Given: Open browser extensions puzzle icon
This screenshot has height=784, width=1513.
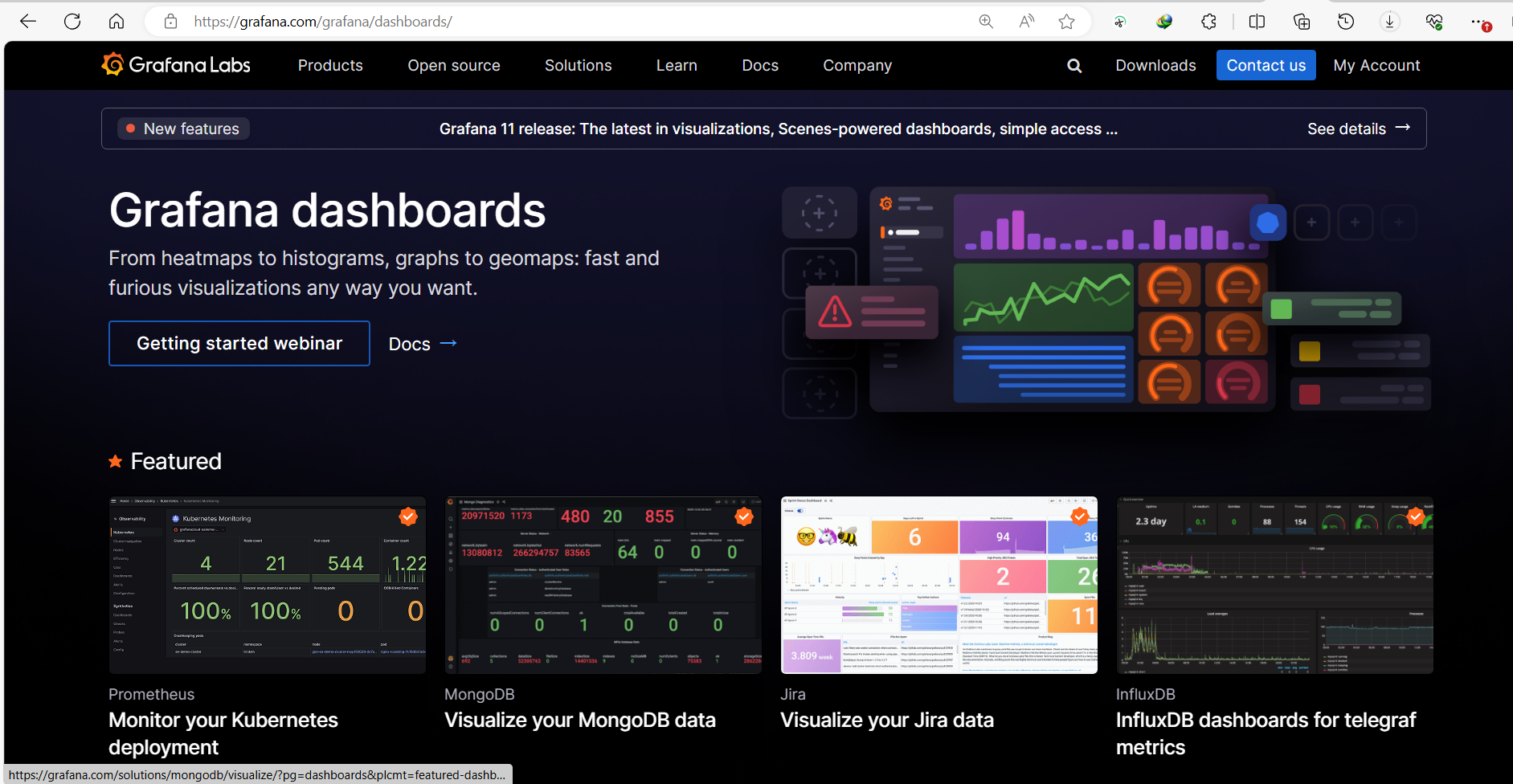Looking at the screenshot, I should click(x=1209, y=22).
